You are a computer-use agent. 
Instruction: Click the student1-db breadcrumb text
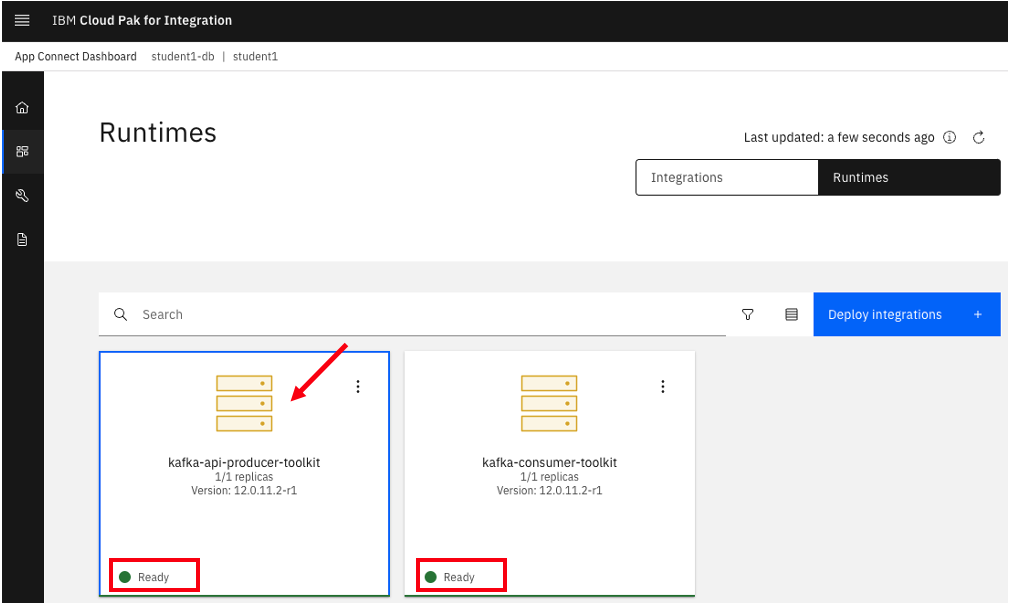[183, 57]
